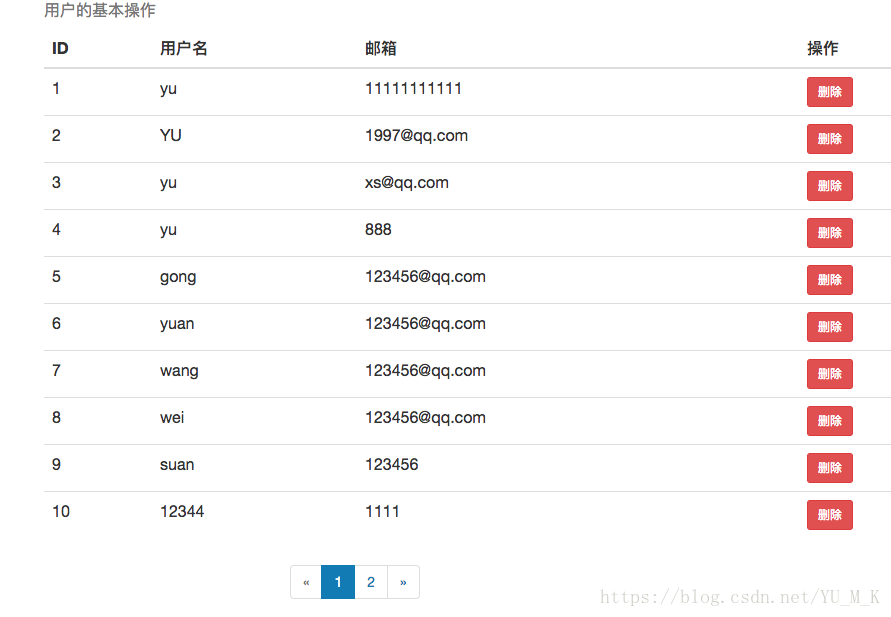Click username suan
Image resolution: width=891 pixels, height=617 pixels.
pos(177,465)
